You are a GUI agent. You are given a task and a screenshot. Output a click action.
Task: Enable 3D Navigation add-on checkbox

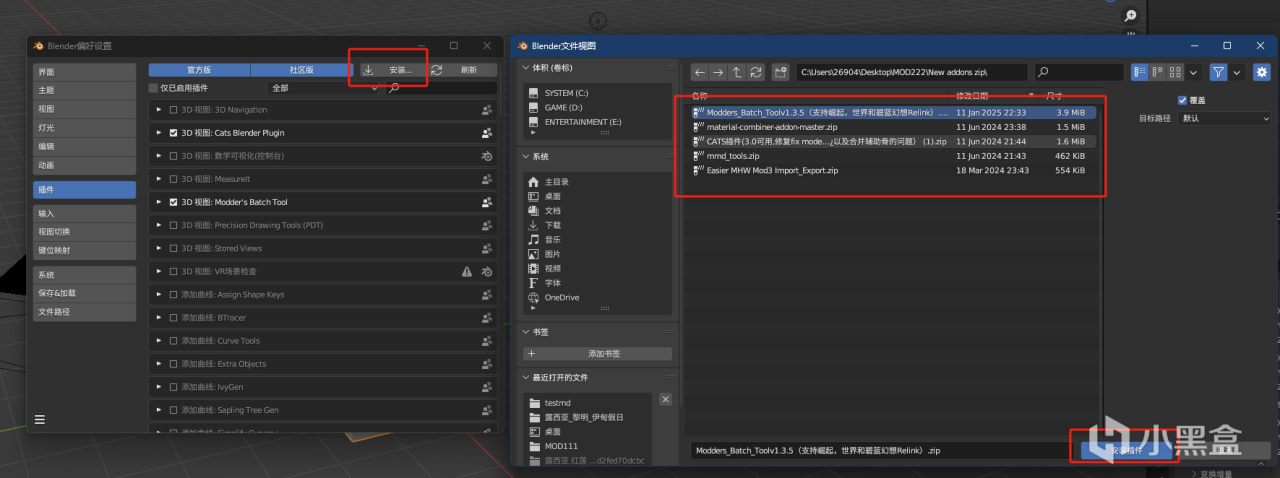click(174, 109)
